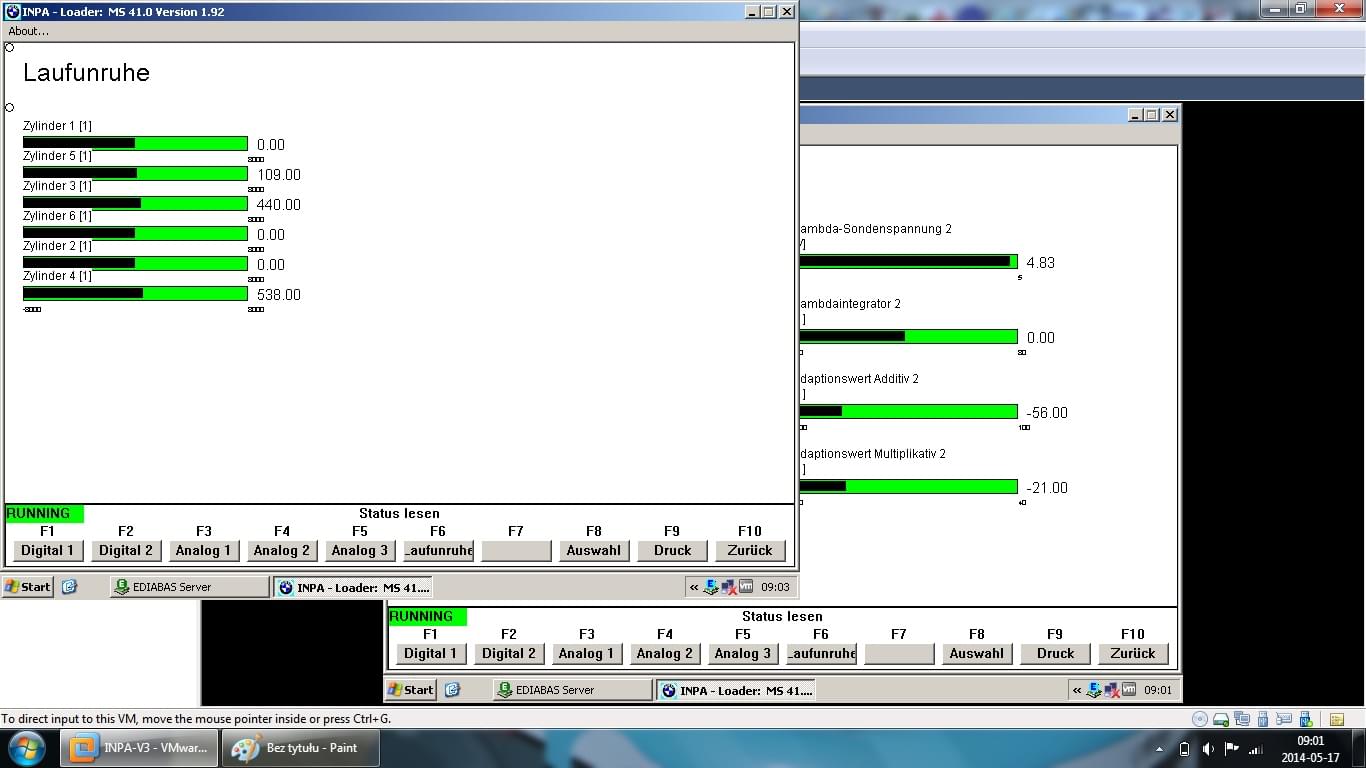This screenshot has height=768, width=1366.
Task: Click Auswahl button in the background INPA window
Action: [x=977, y=653]
